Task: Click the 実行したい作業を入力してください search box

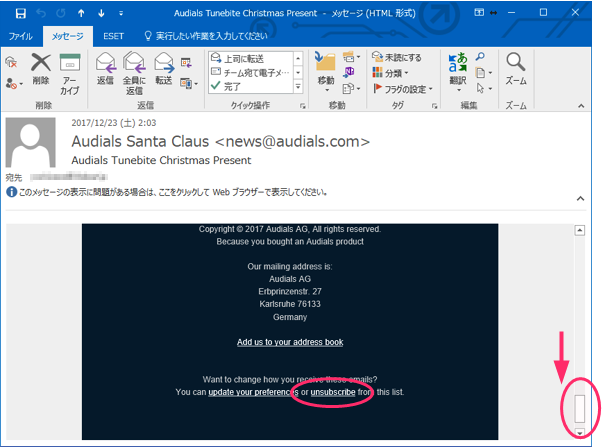Action: 206,36
